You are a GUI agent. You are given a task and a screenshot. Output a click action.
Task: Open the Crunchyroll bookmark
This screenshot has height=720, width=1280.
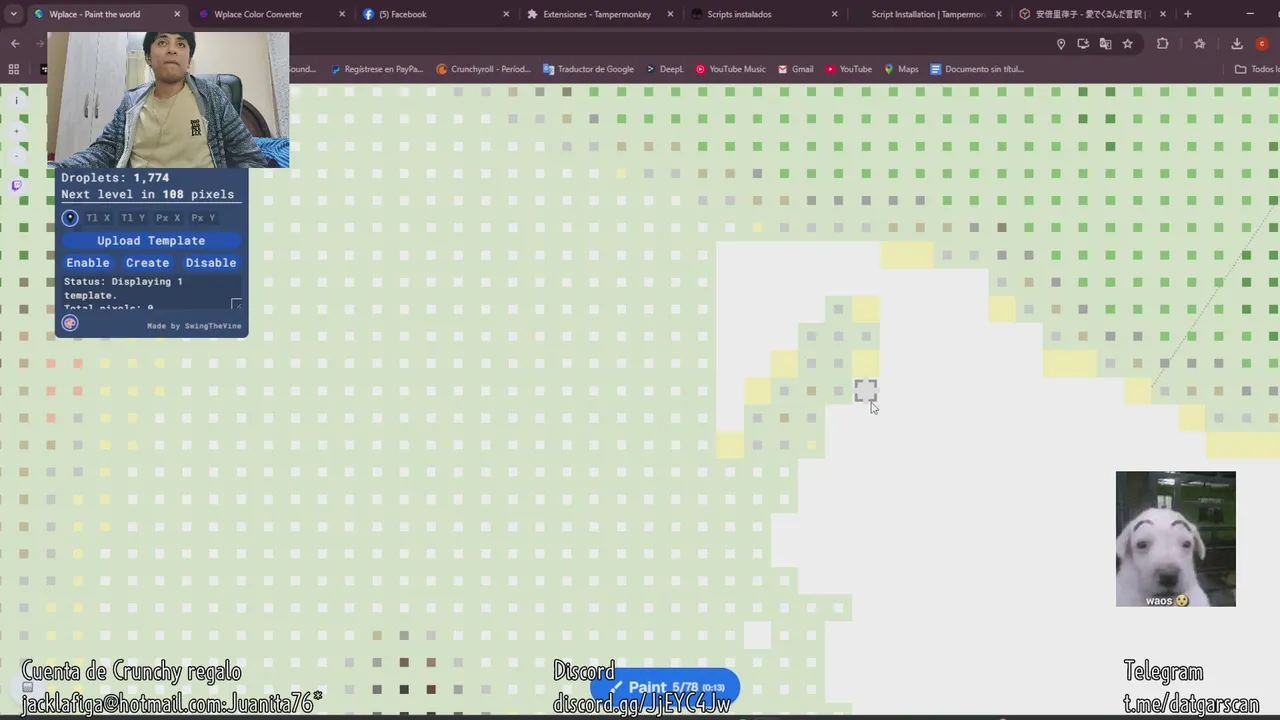pyautogui.click(x=483, y=69)
